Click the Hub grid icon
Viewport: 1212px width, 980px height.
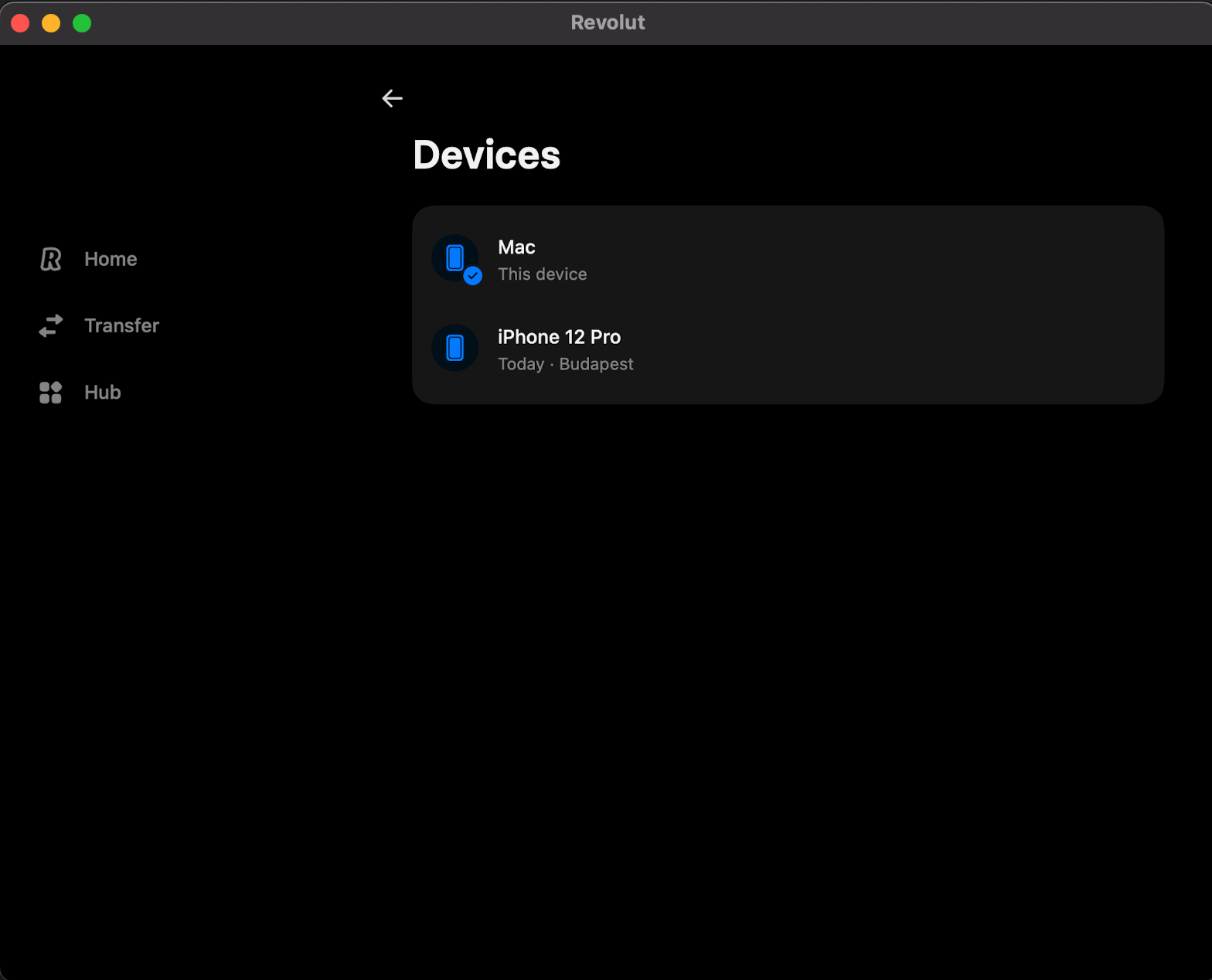point(50,393)
